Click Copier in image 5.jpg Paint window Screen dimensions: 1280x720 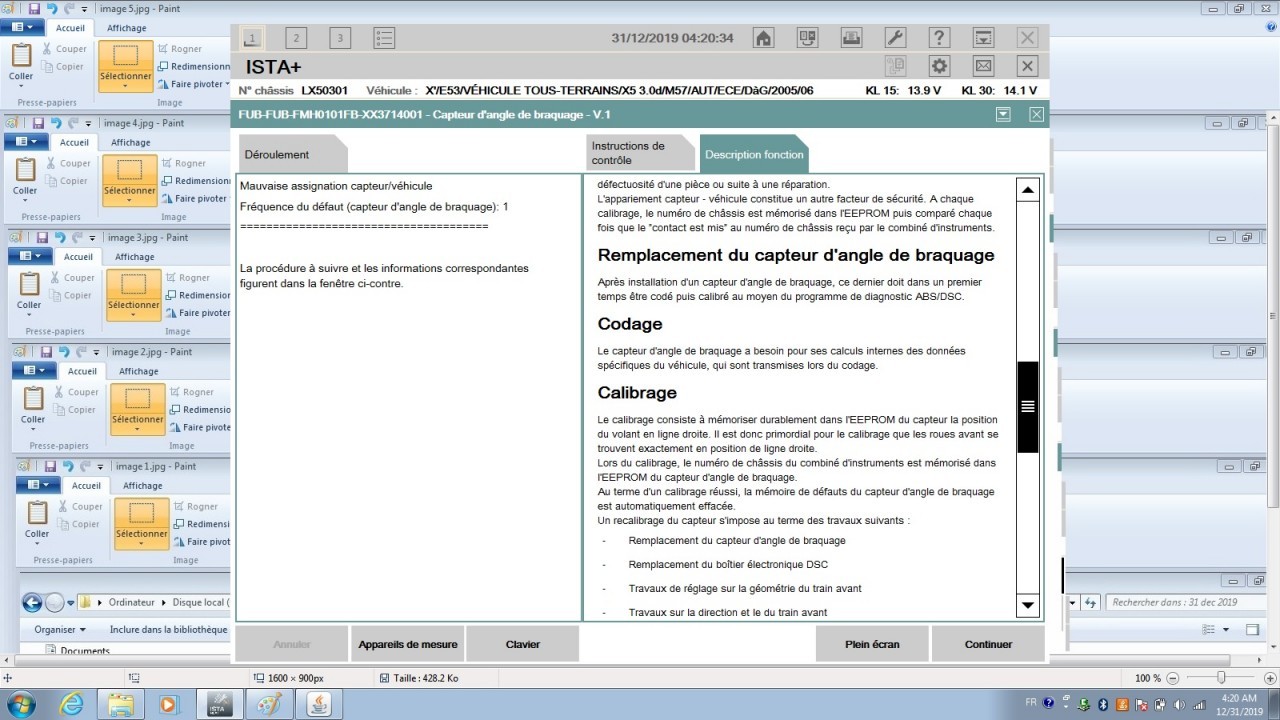pyautogui.click(x=62, y=67)
